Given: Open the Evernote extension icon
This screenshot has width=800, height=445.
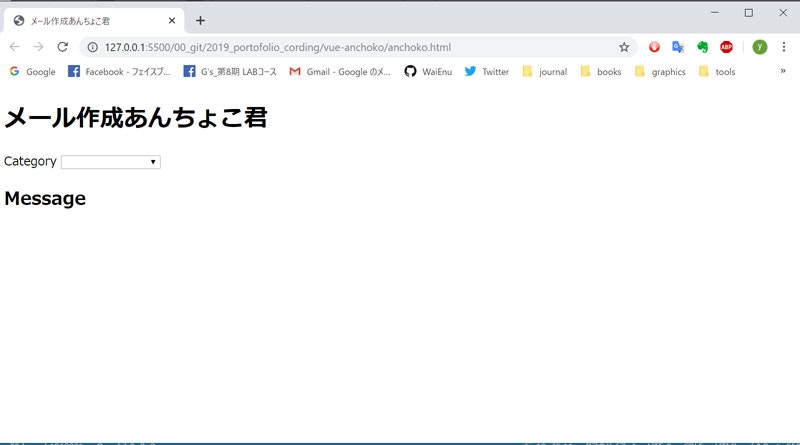Looking at the screenshot, I should (703, 47).
